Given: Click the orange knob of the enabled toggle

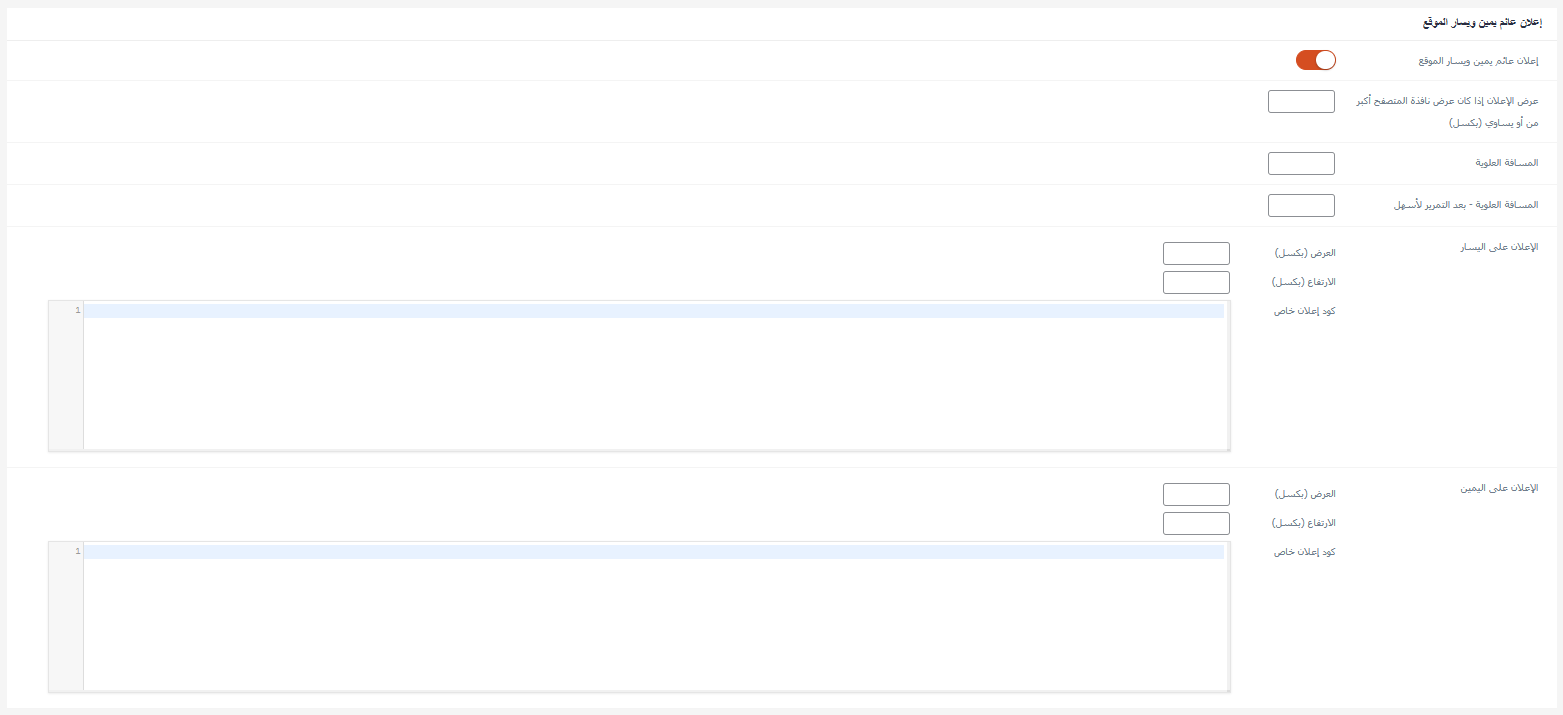Looking at the screenshot, I should point(1324,60).
